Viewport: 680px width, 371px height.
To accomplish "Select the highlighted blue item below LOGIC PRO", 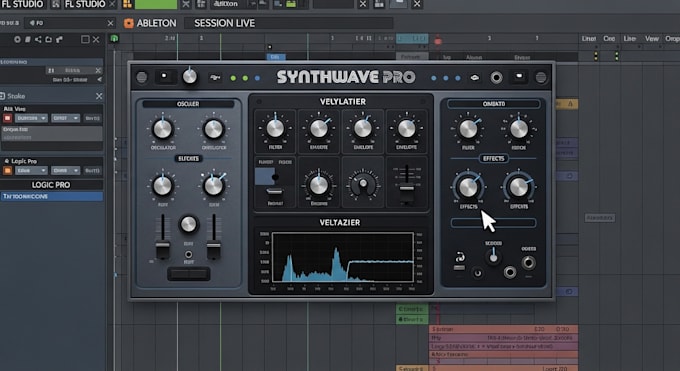I will (x=52, y=197).
